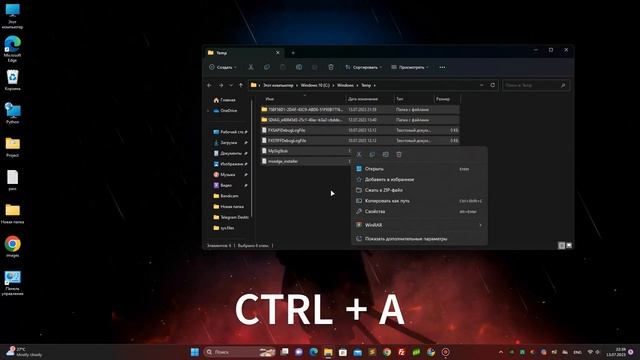Refresh the Temp folder view

[493, 85]
